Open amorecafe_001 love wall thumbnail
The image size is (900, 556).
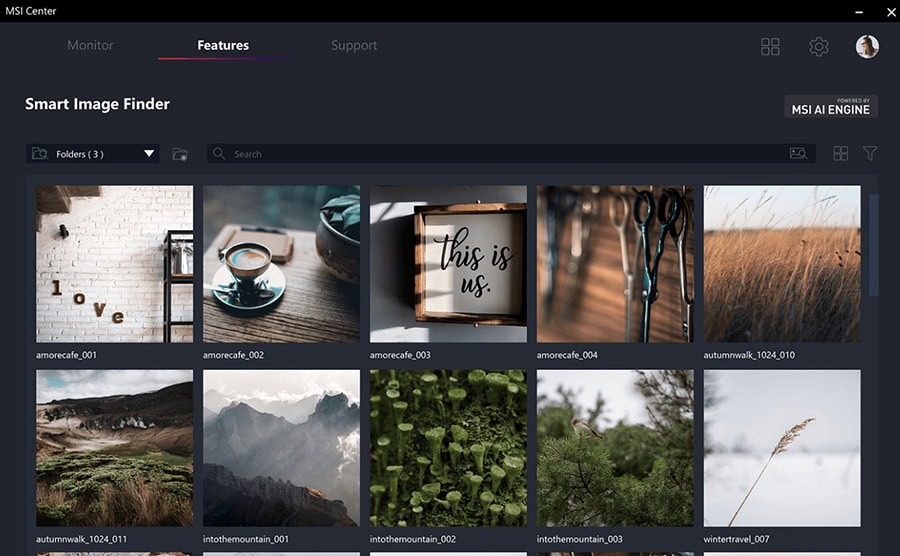click(x=115, y=264)
